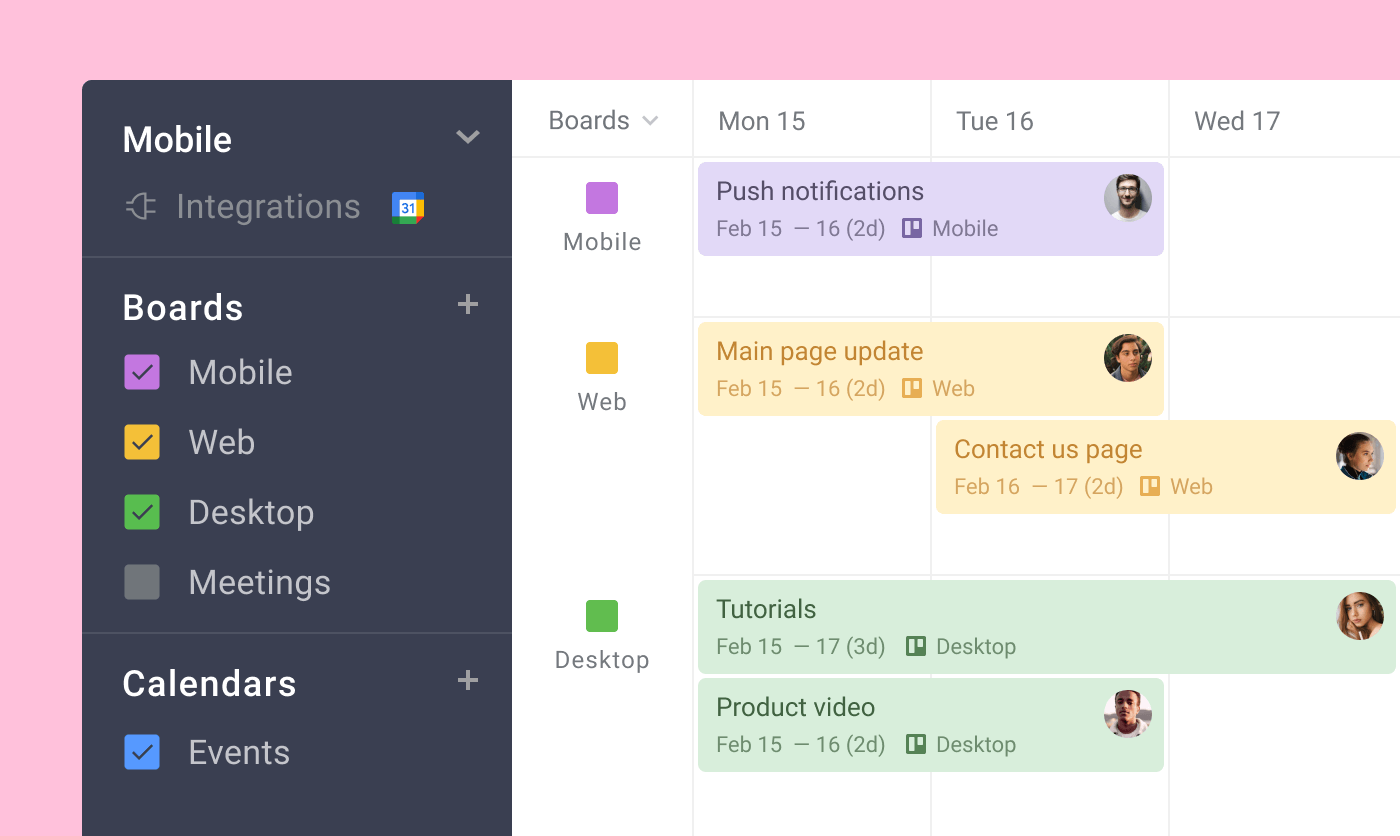Select the Integrations plug icon
This screenshot has width=1400, height=836.
point(141,206)
